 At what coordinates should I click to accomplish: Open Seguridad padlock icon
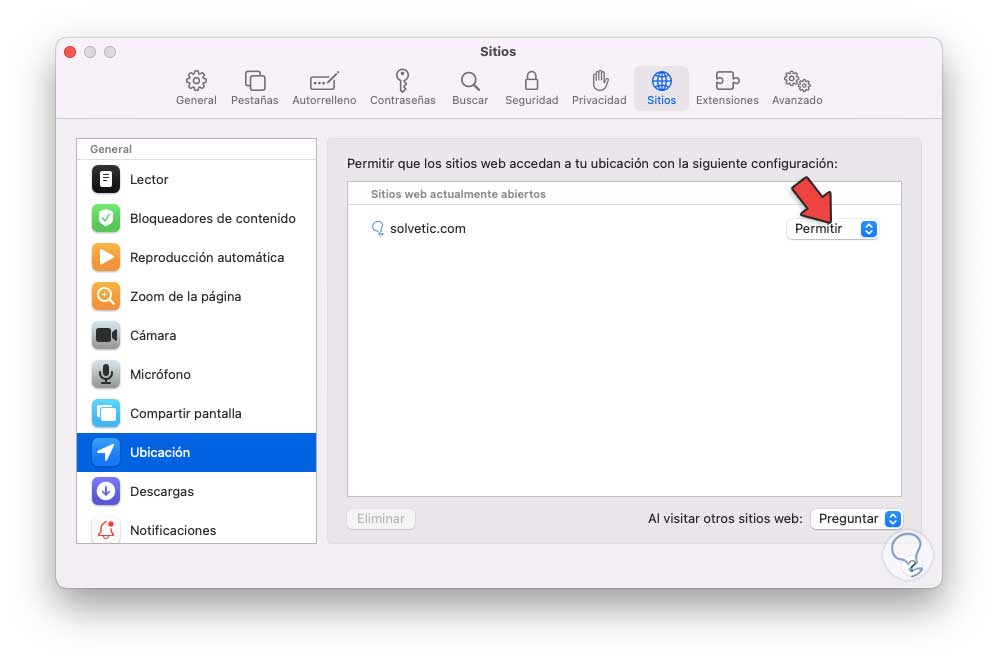(x=531, y=81)
